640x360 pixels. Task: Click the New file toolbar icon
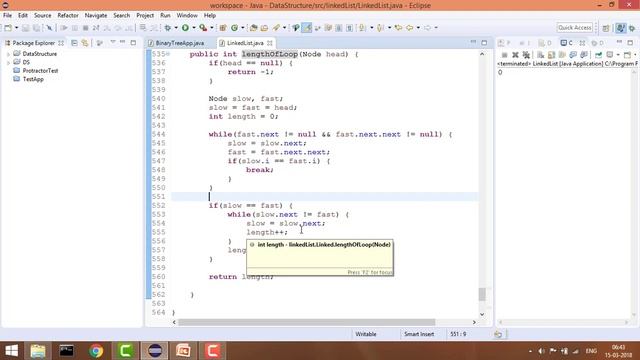(8, 28)
